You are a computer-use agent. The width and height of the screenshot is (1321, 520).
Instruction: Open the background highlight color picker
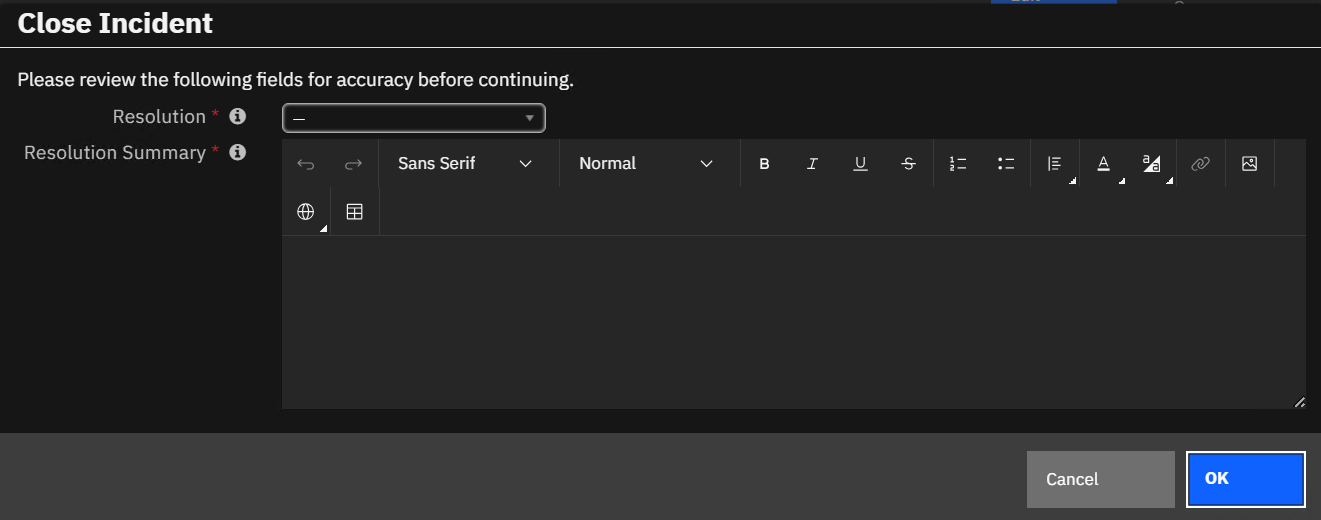click(1152, 164)
